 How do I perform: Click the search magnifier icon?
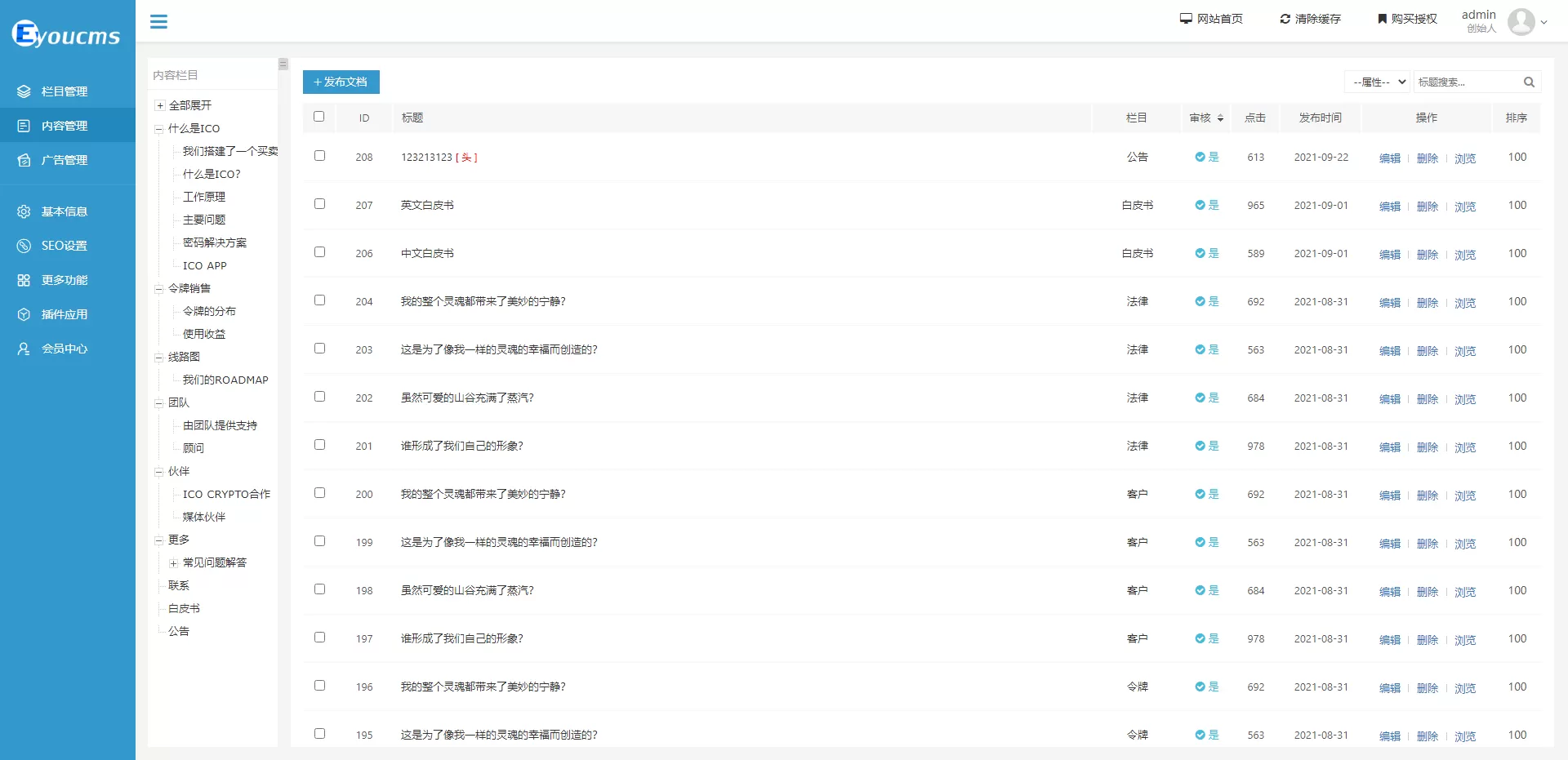[x=1529, y=82]
